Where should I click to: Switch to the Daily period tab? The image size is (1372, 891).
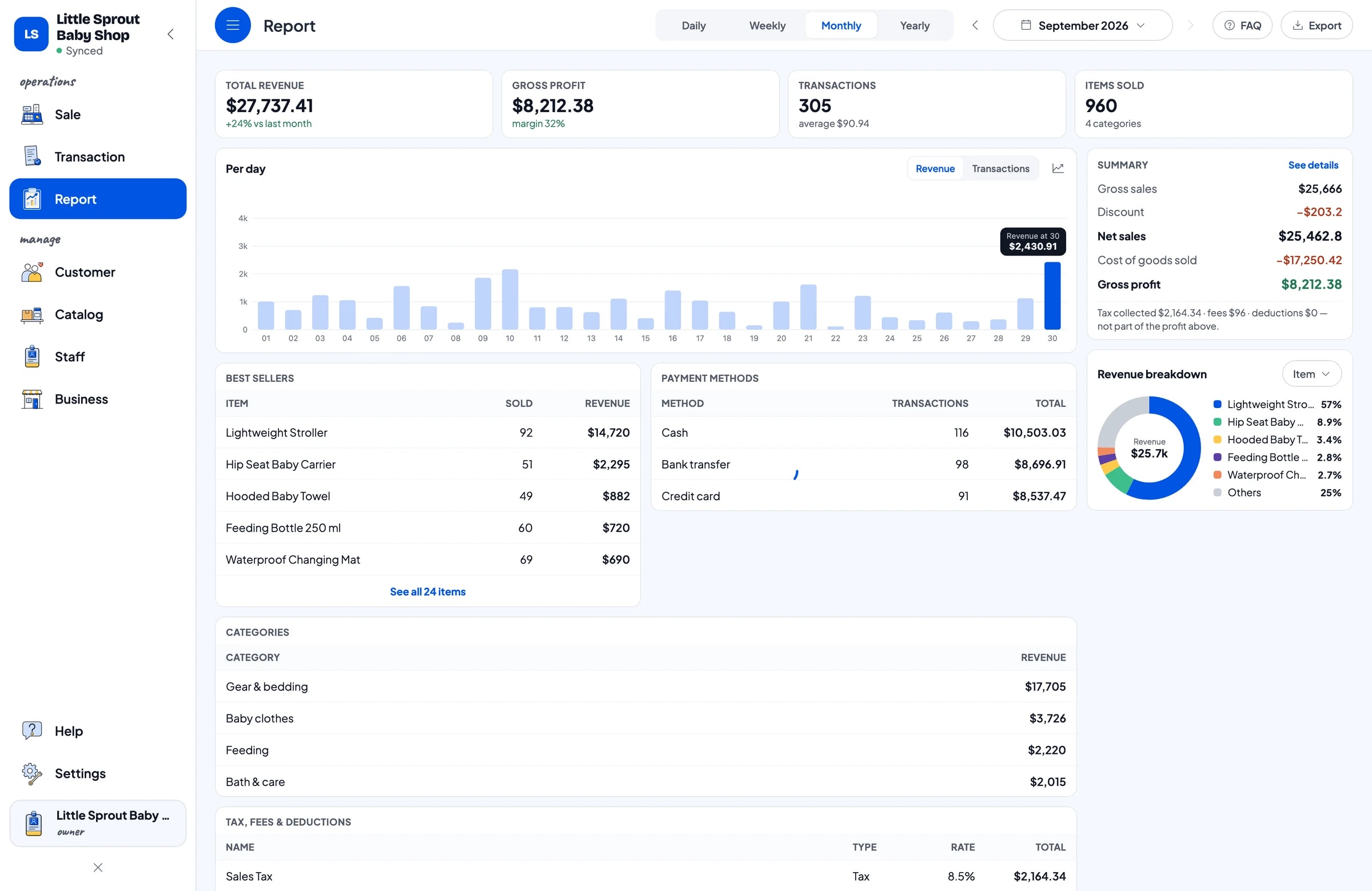coord(693,25)
